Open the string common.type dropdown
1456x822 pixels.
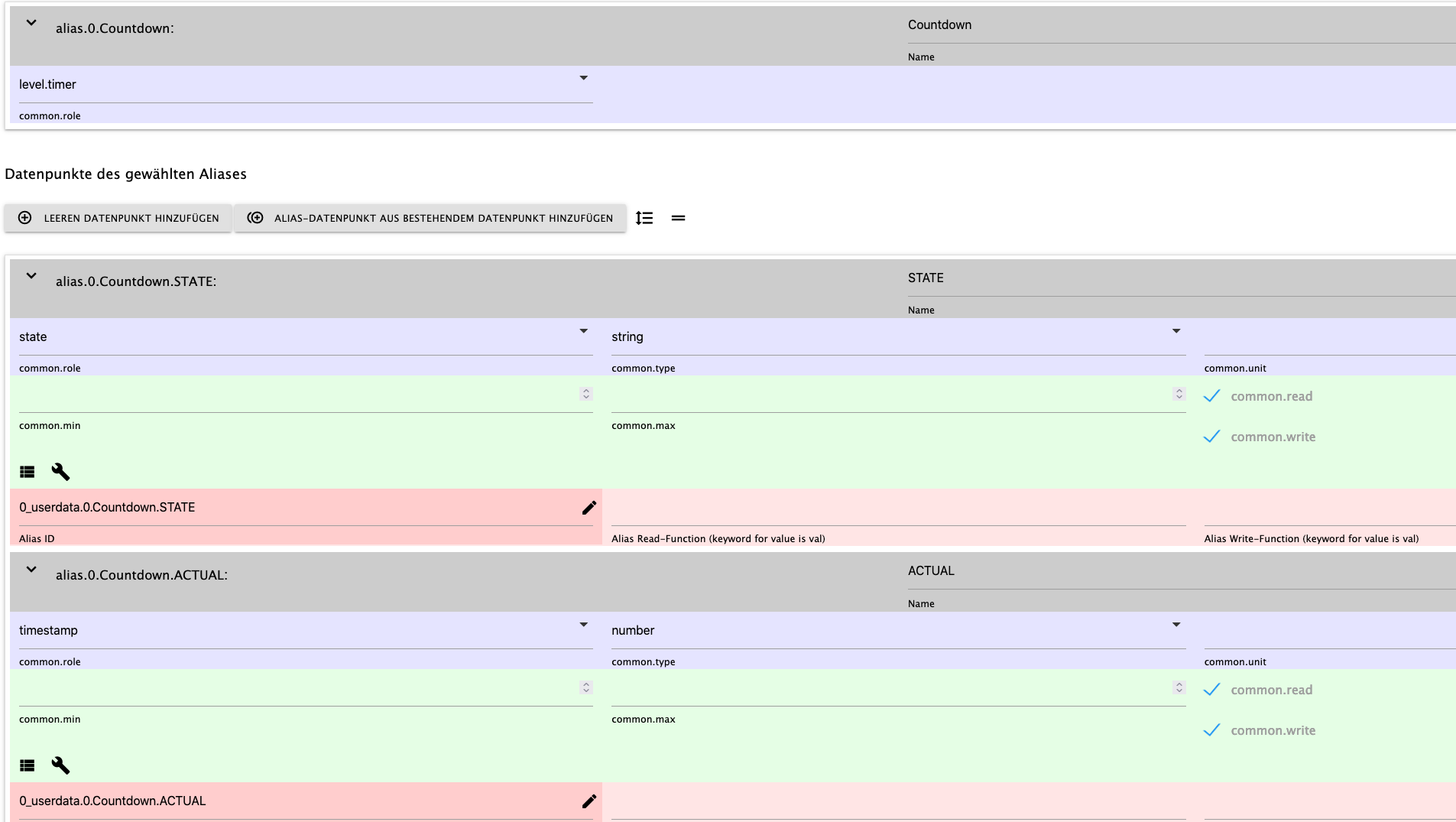[898, 336]
